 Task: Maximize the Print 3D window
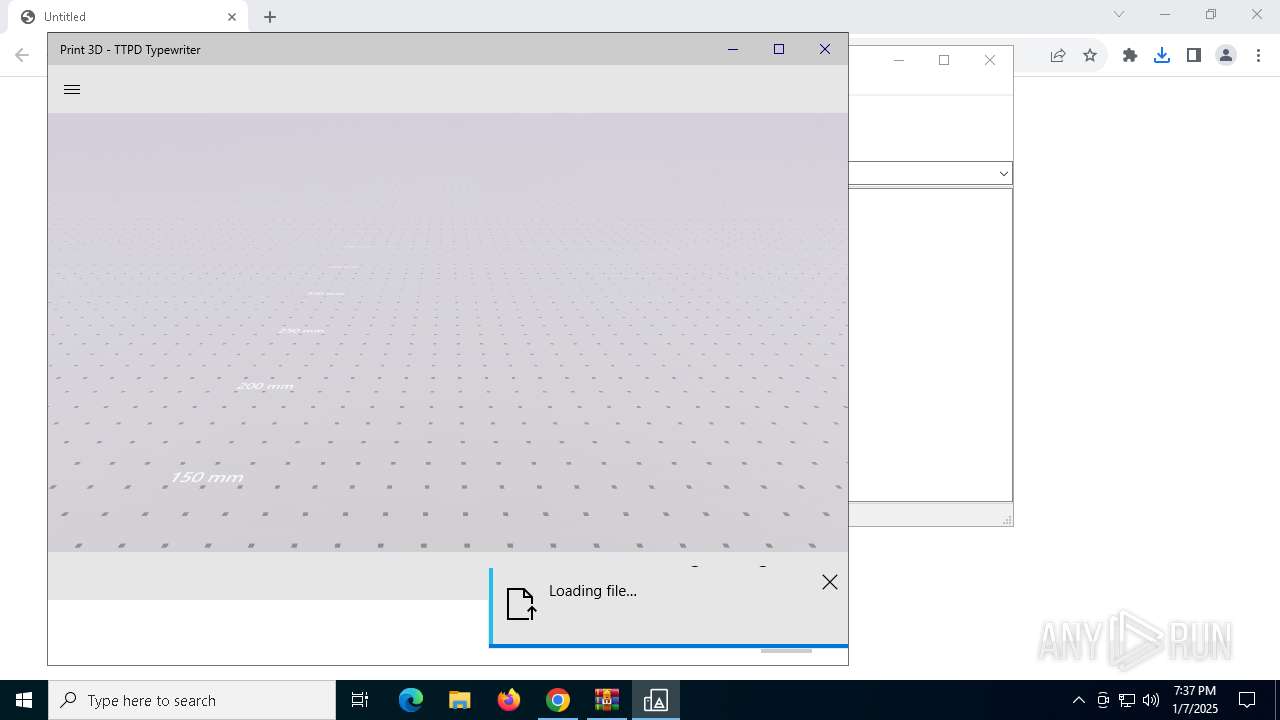click(x=779, y=49)
